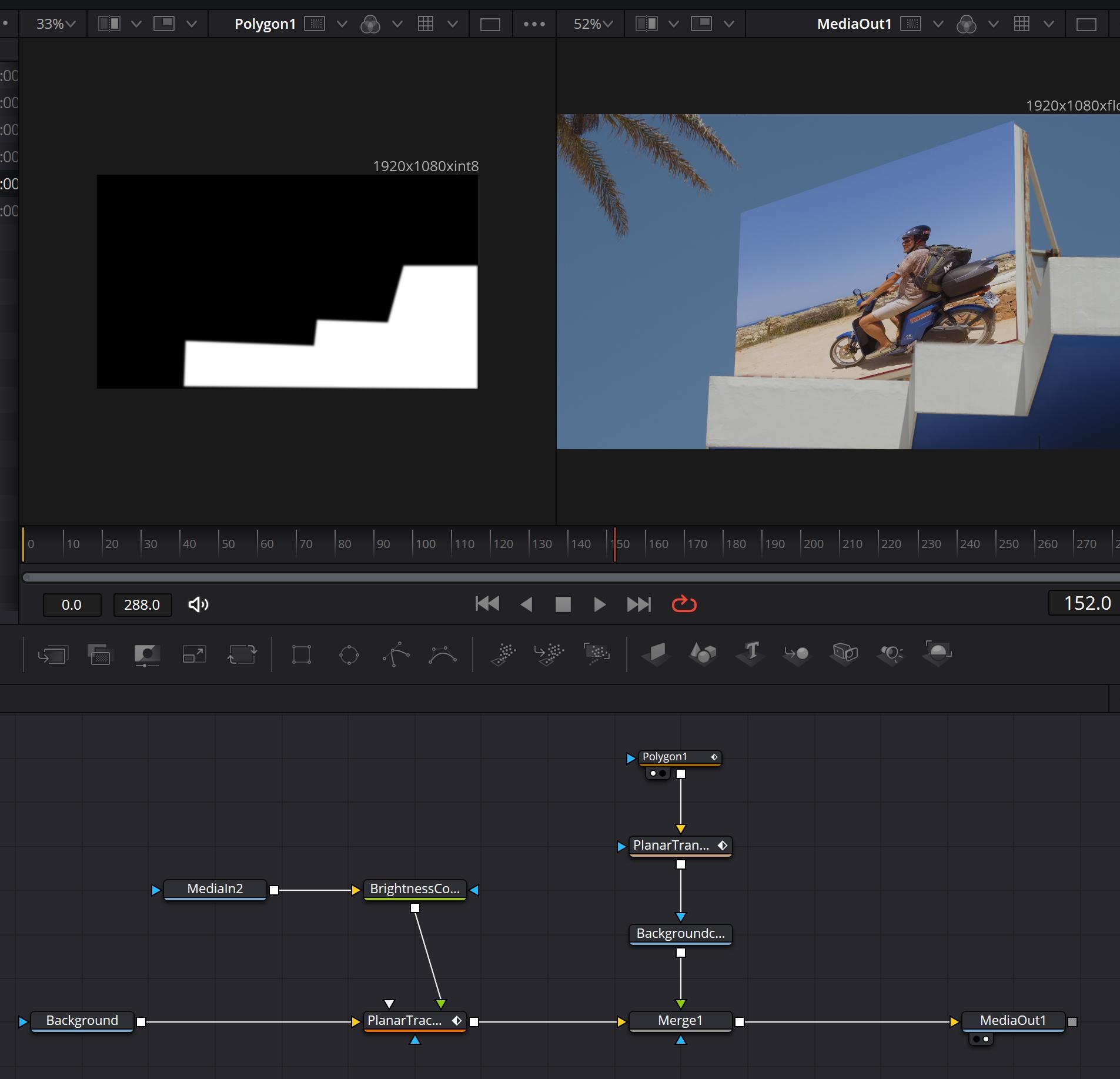Add a Merge 3D tool
This screenshot has width=1120, height=1079.
797,654
